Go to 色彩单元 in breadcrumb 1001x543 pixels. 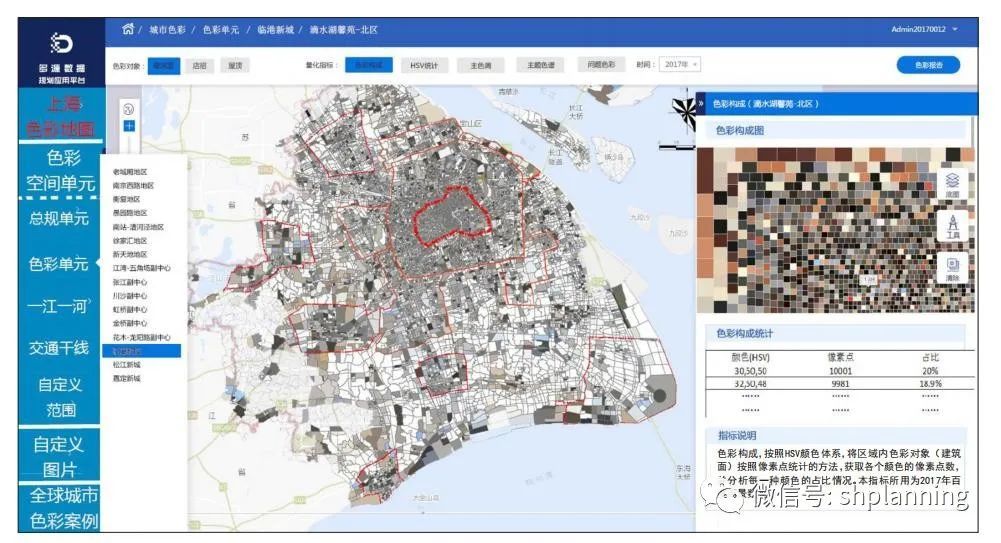click(221, 29)
